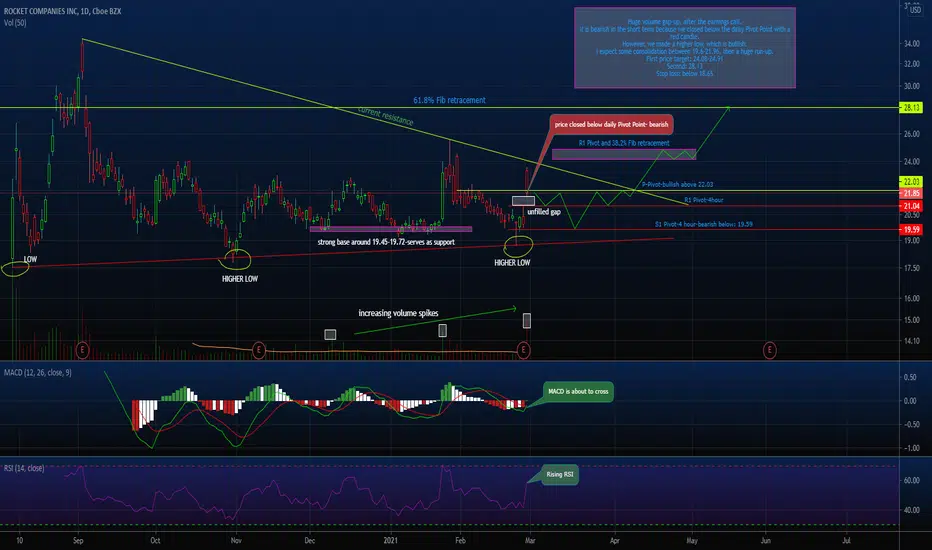The image size is (932, 550).
Task: Click the 'R1 Pivot-4hour' label
Action: tap(704, 200)
